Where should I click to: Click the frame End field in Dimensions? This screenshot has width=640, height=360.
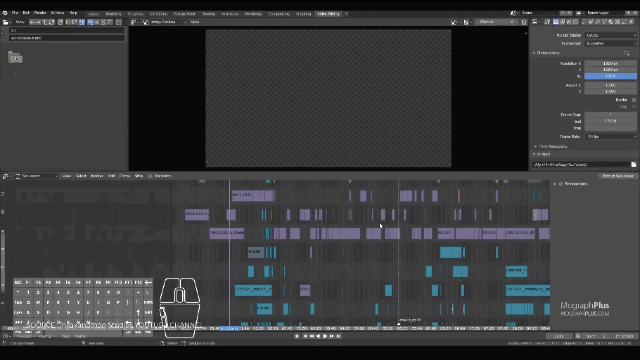click(611, 121)
